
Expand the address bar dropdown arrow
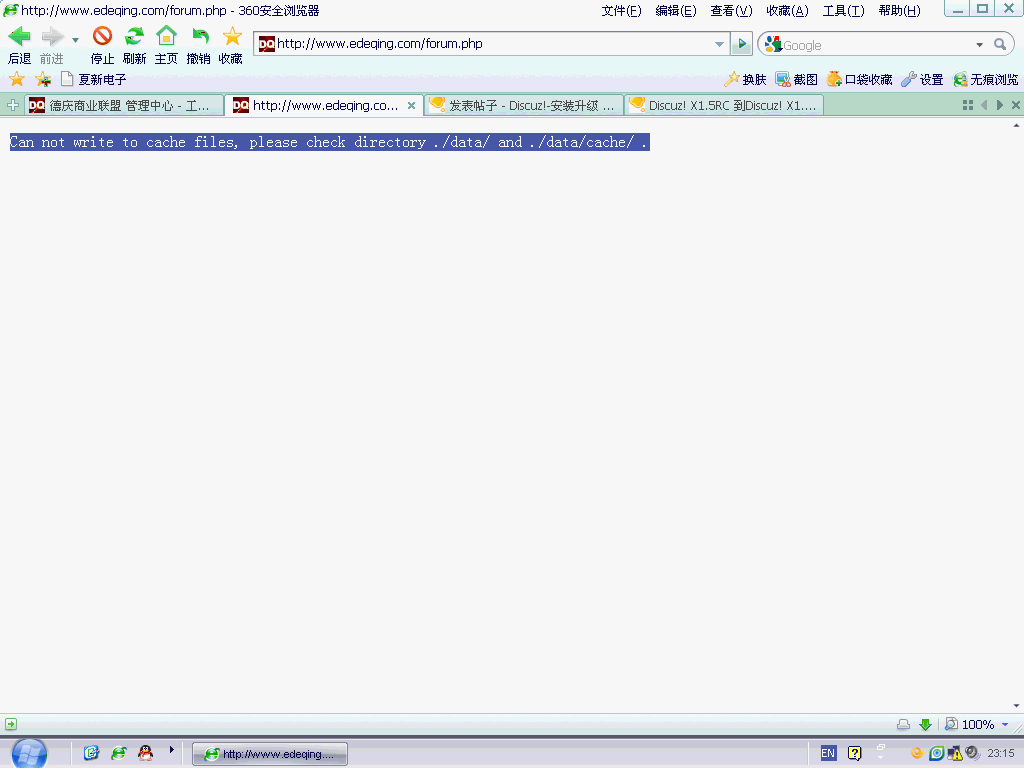click(x=719, y=44)
